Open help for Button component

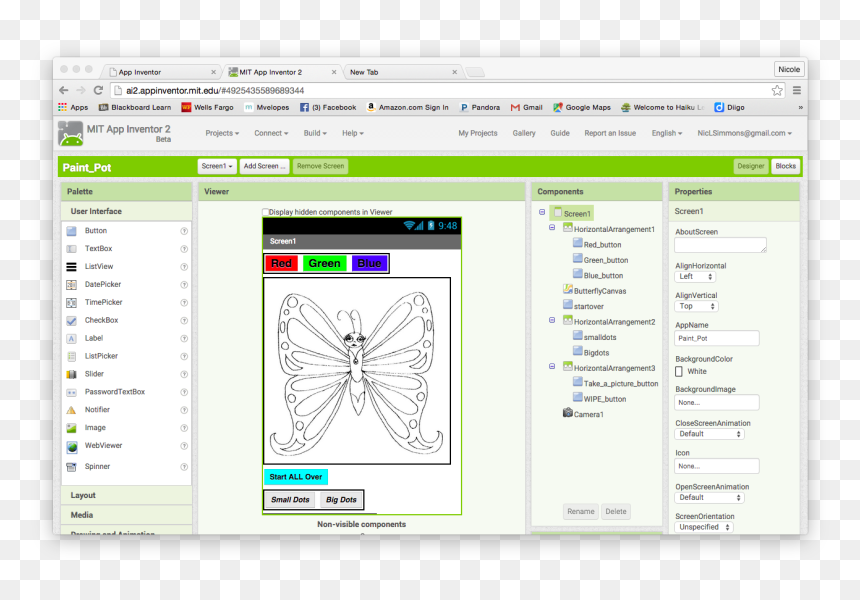184,231
